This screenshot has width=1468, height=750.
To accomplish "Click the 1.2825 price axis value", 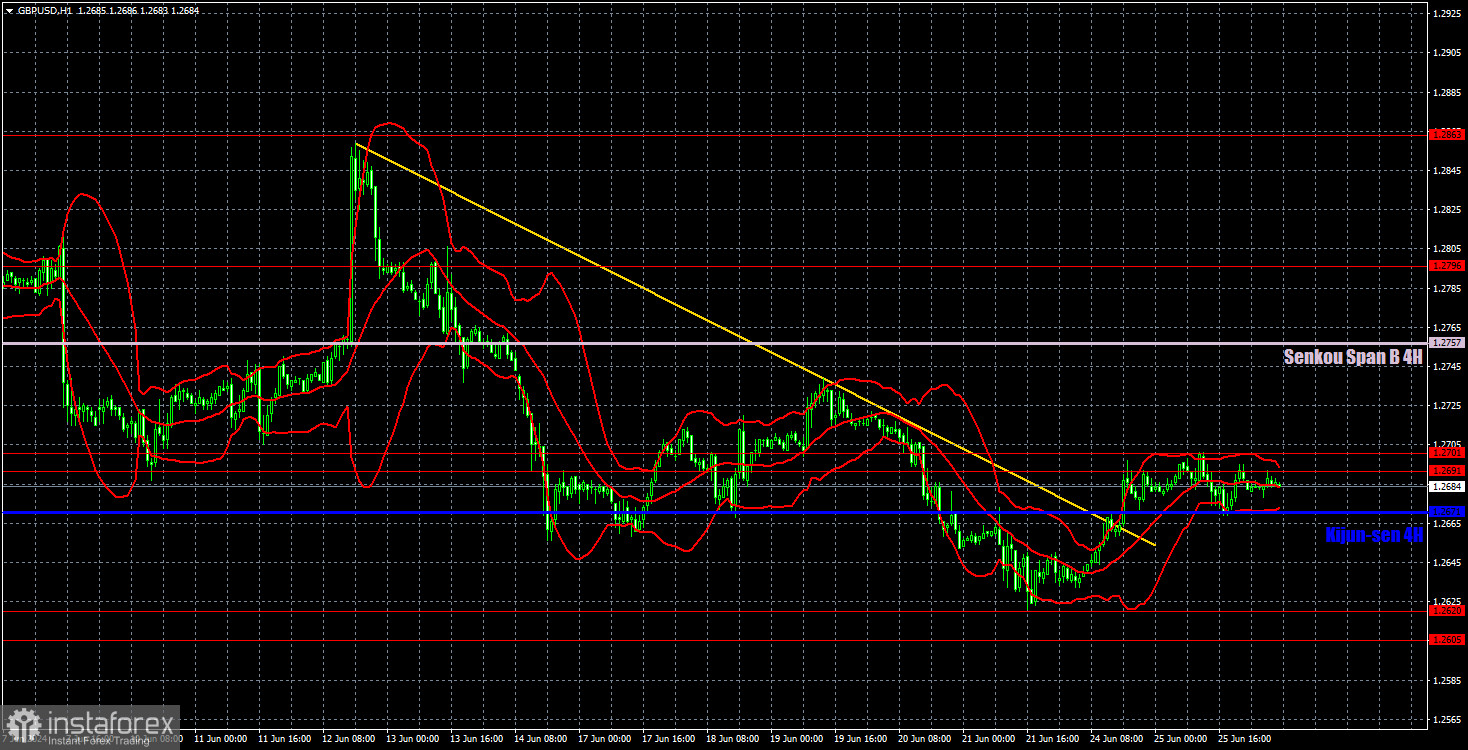I will coord(1447,210).
